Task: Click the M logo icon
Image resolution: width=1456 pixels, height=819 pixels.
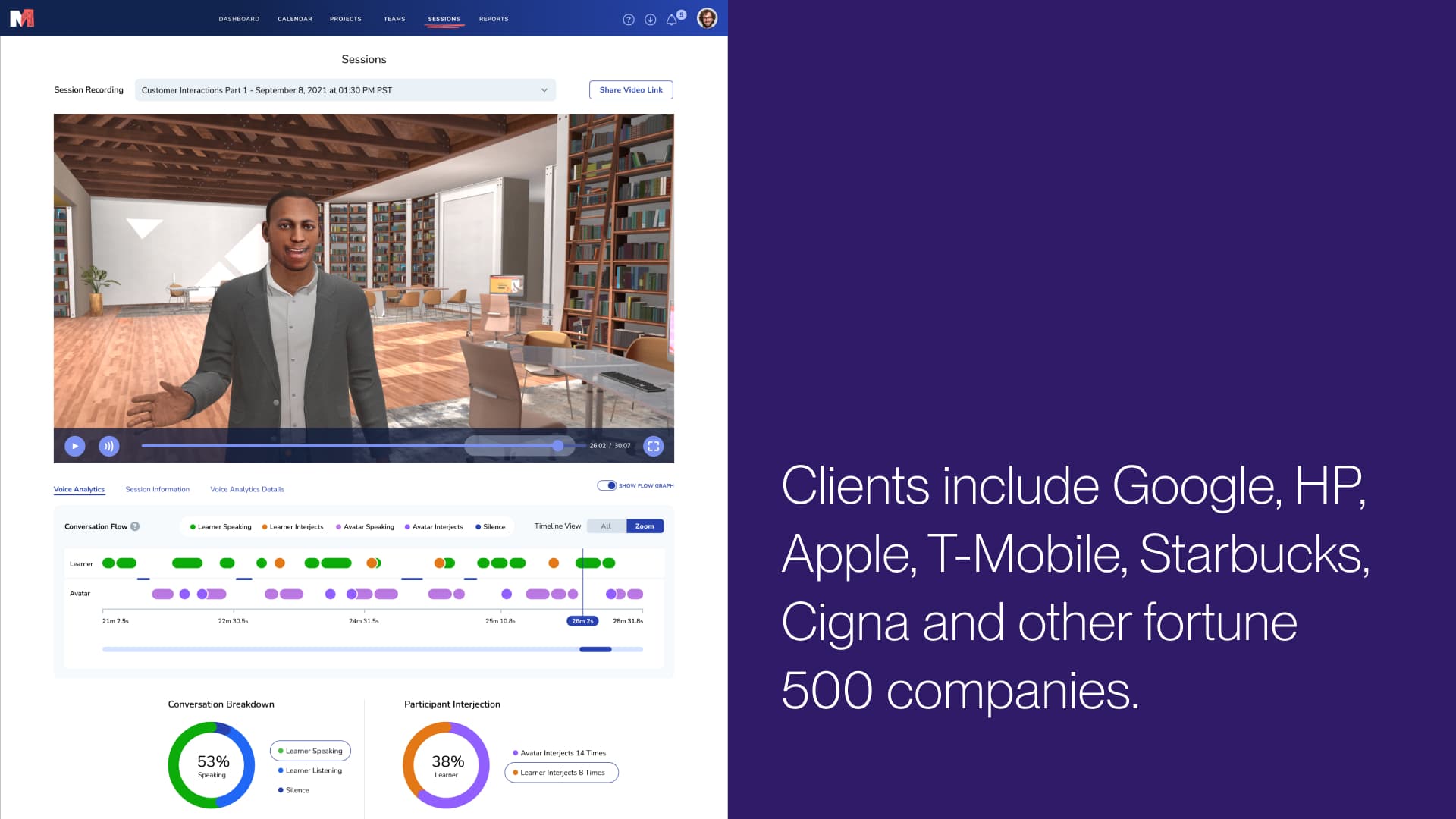Action: point(22,18)
